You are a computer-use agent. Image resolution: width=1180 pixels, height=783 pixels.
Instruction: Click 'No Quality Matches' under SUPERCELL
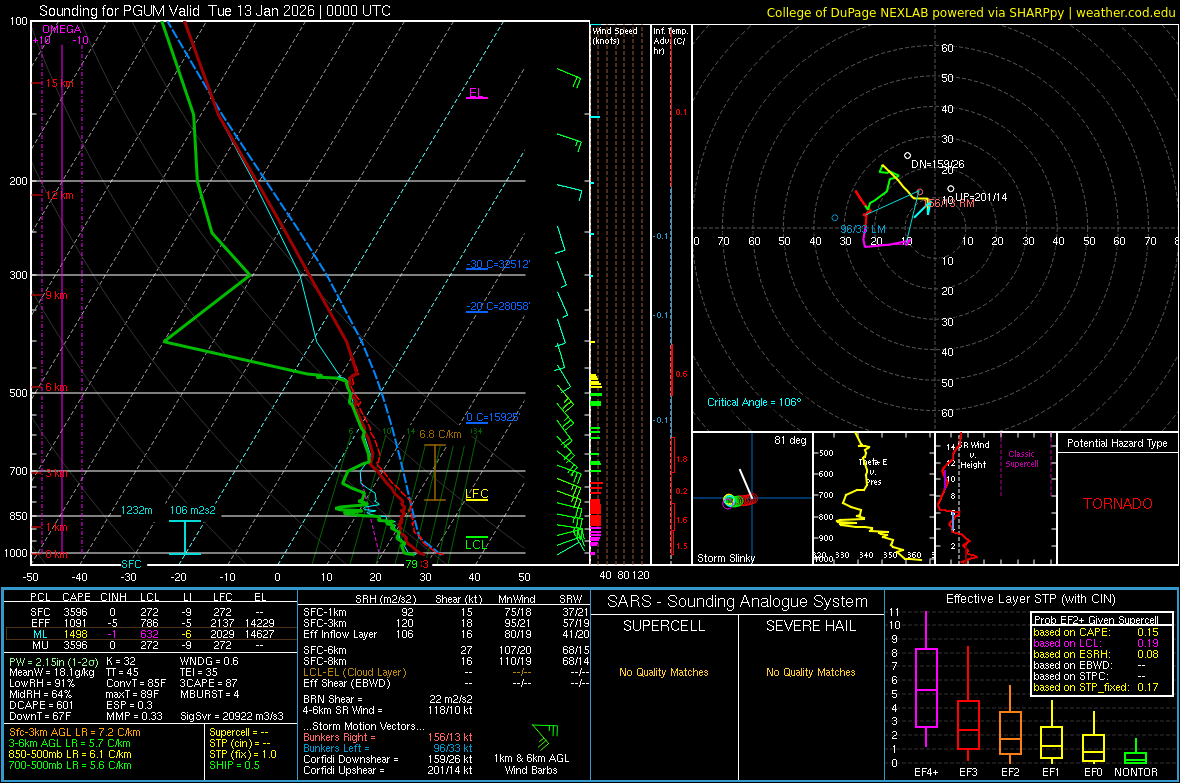pos(664,672)
